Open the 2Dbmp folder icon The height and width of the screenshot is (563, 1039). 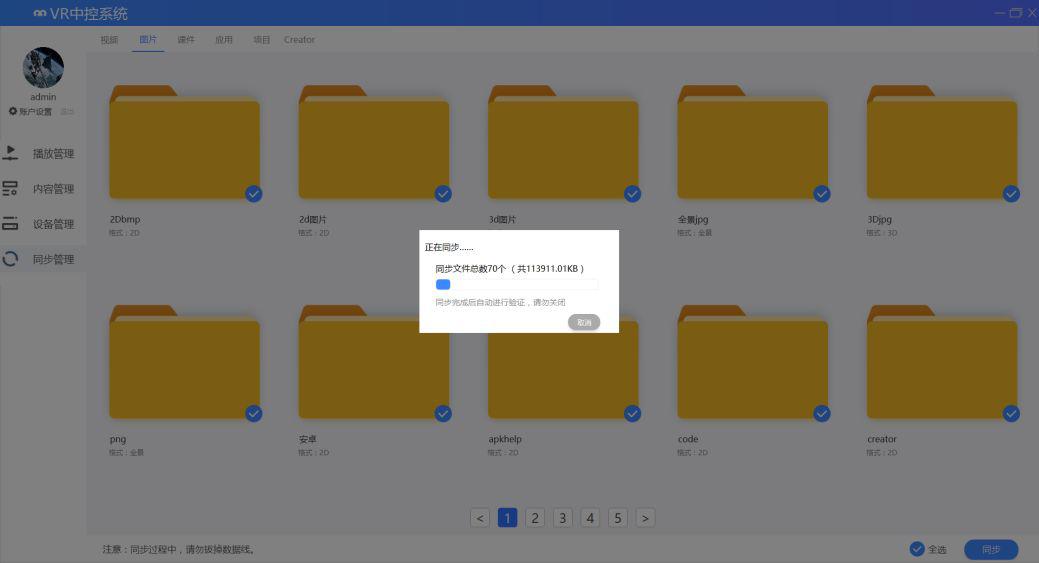(x=184, y=147)
